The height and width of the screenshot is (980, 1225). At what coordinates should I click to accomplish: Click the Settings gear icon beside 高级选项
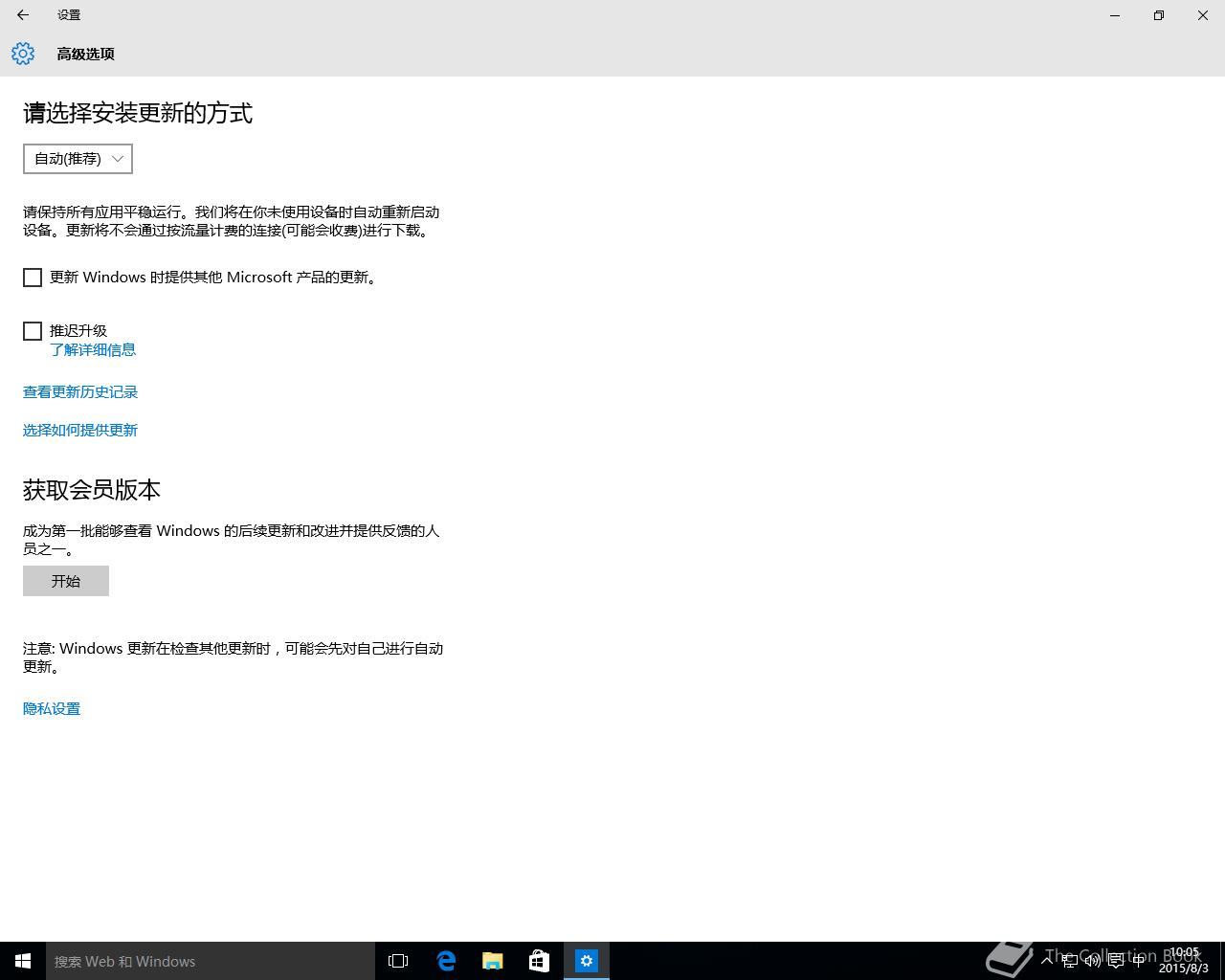(x=23, y=54)
